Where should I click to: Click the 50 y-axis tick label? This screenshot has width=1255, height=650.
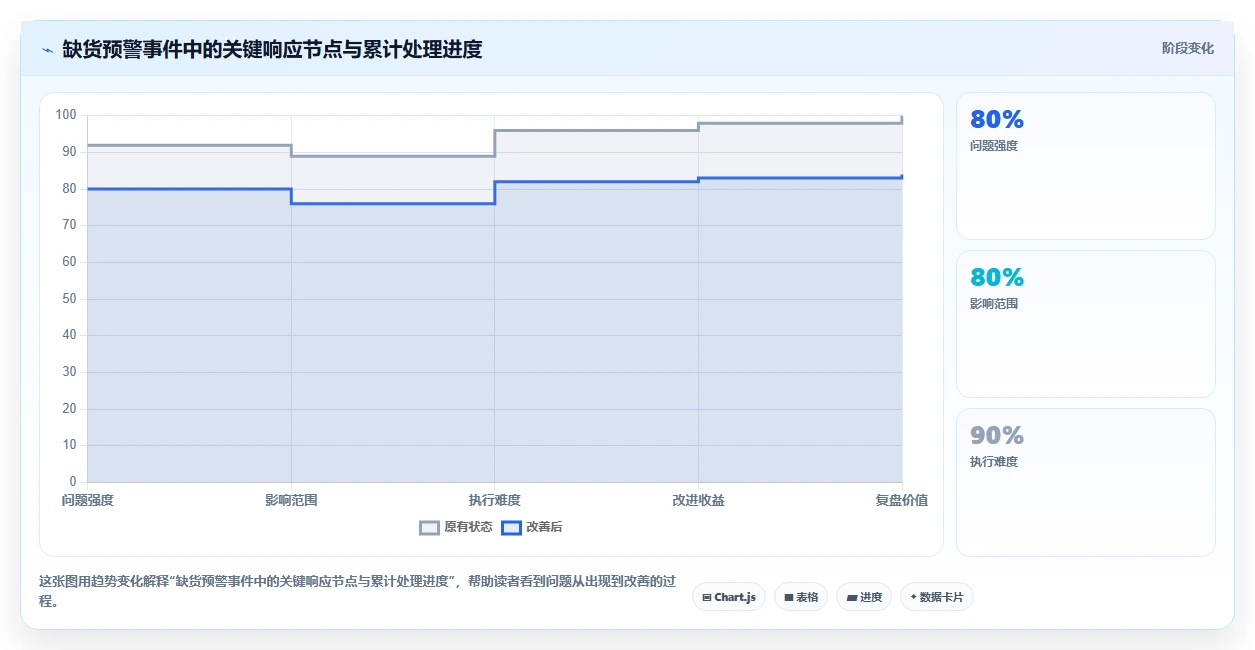coord(69,298)
